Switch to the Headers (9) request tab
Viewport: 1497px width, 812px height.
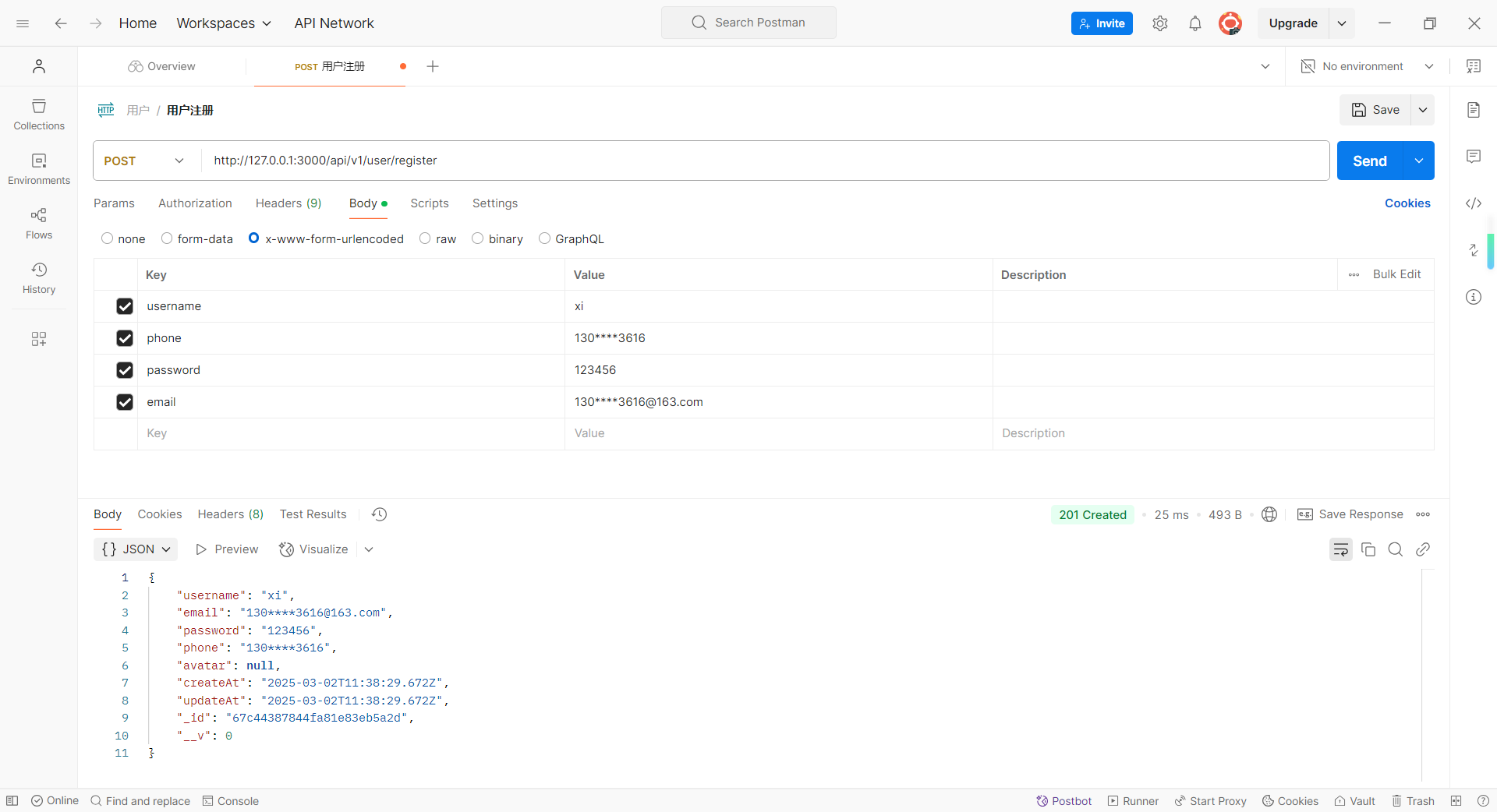tap(288, 203)
